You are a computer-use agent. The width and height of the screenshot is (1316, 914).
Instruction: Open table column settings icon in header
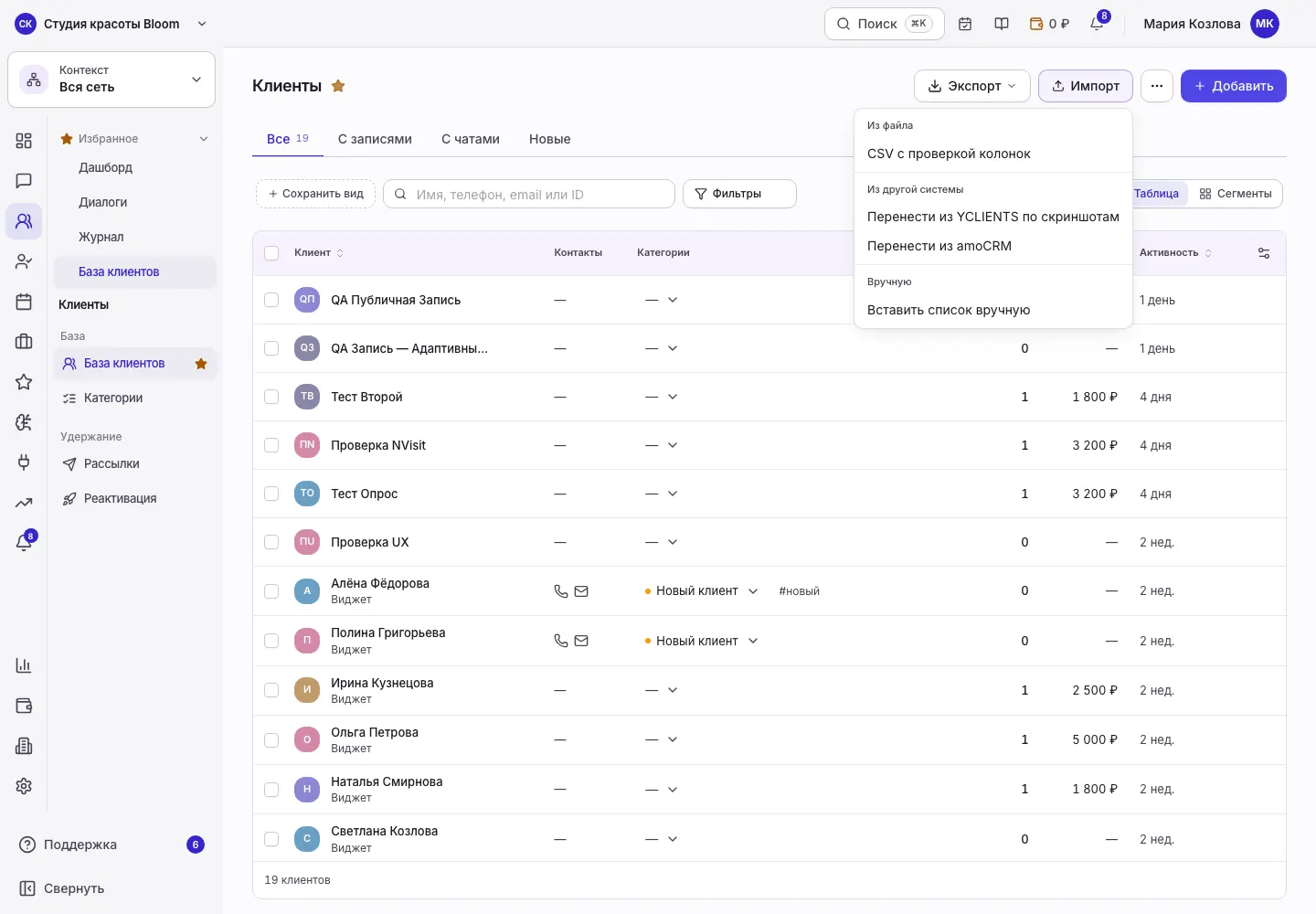[x=1264, y=253]
